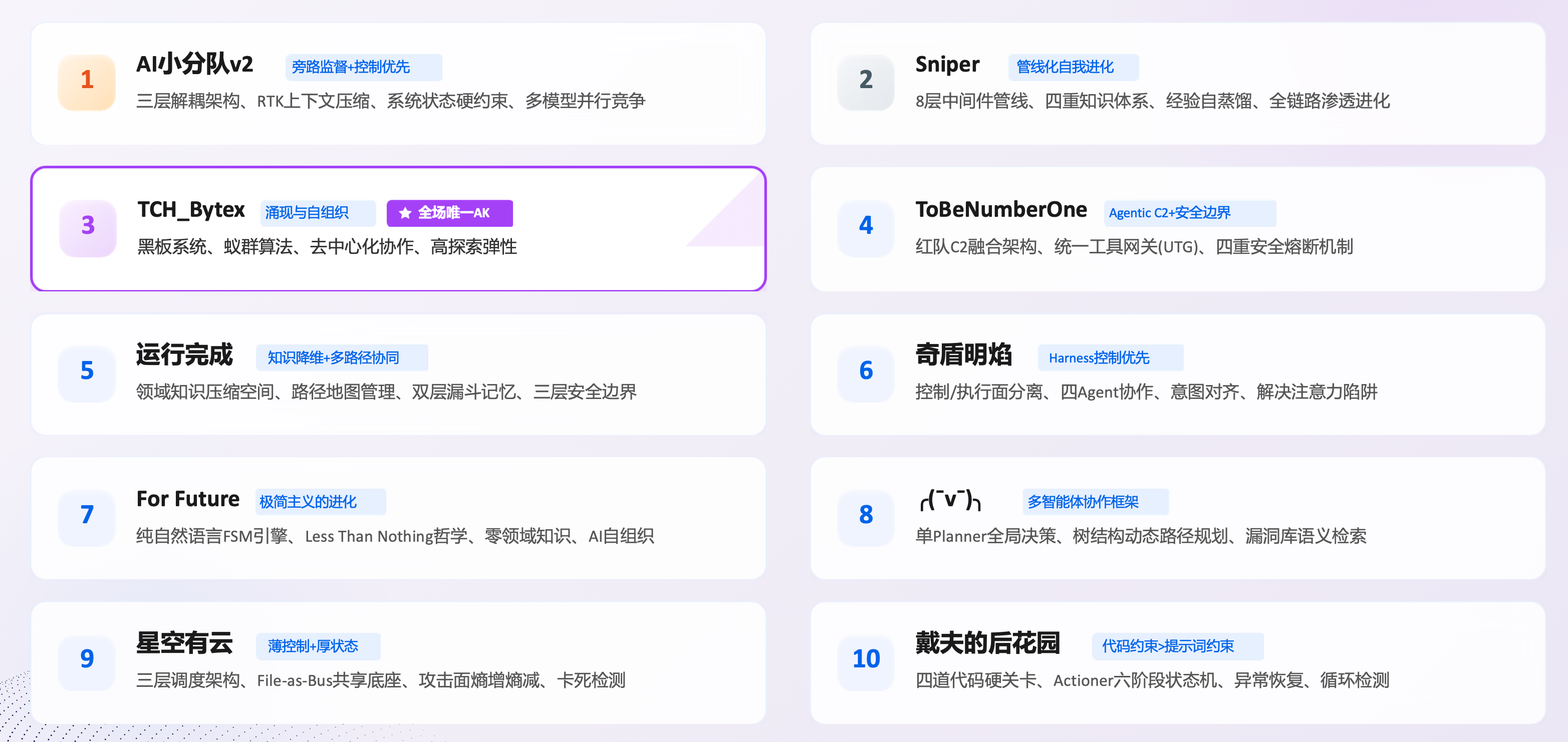This screenshot has height=742, width=1568.
Task: Click description starting 三层解耦架构
Action: (391, 101)
